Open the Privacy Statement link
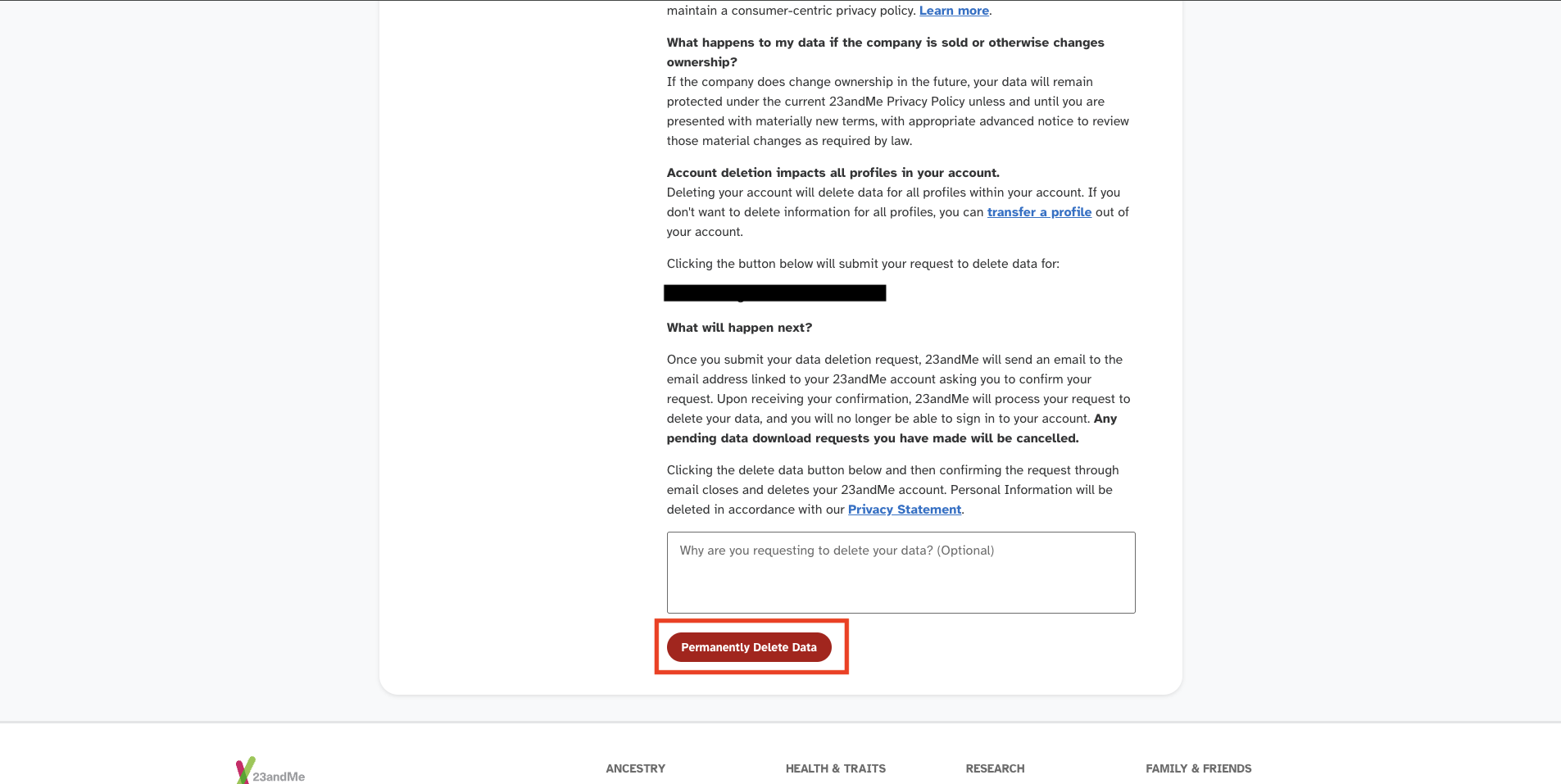This screenshot has height=784, width=1561. [905, 510]
